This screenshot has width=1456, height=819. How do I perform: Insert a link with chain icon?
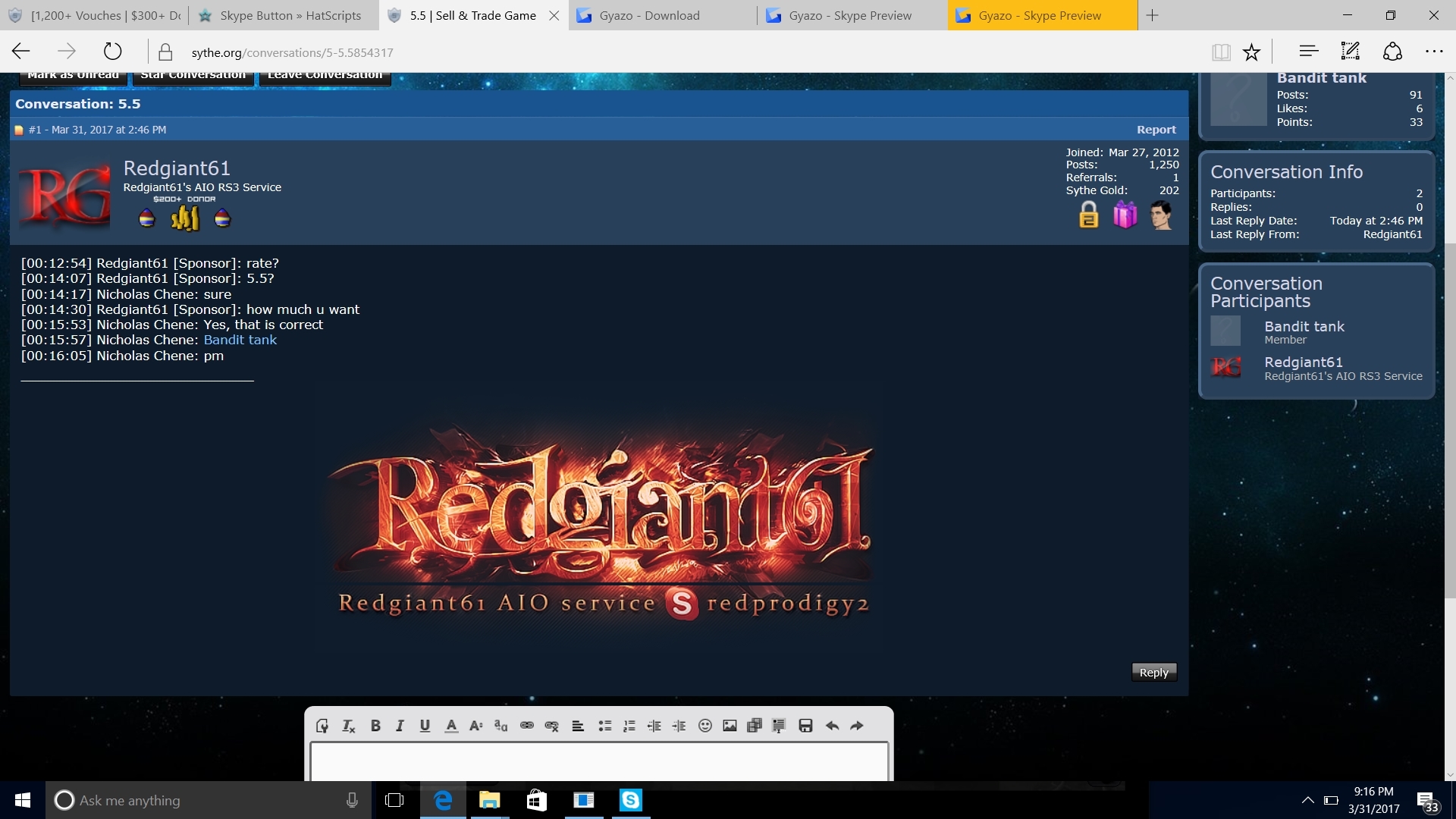[527, 726]
